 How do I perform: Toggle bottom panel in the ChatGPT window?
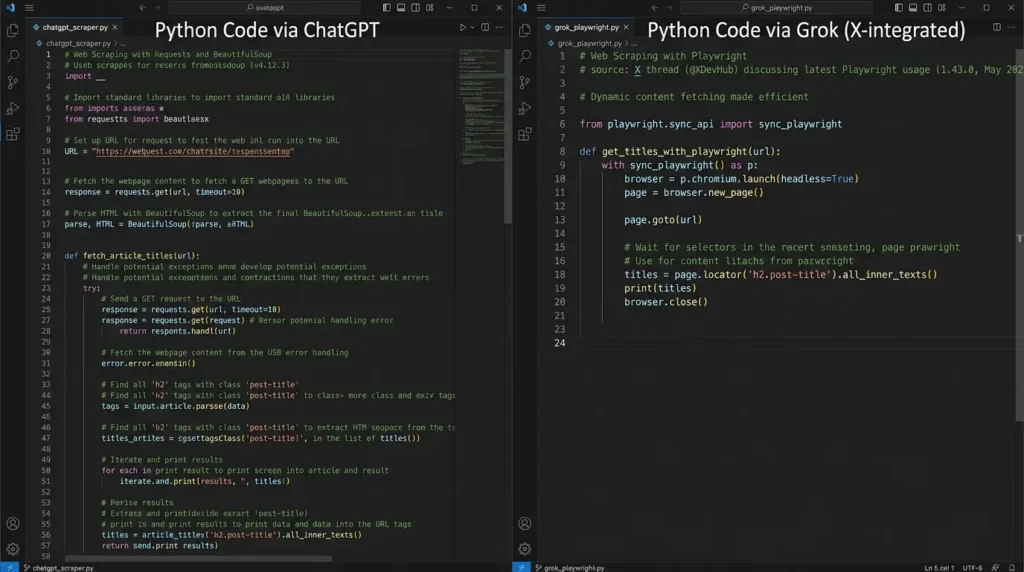tap(401, 8)
